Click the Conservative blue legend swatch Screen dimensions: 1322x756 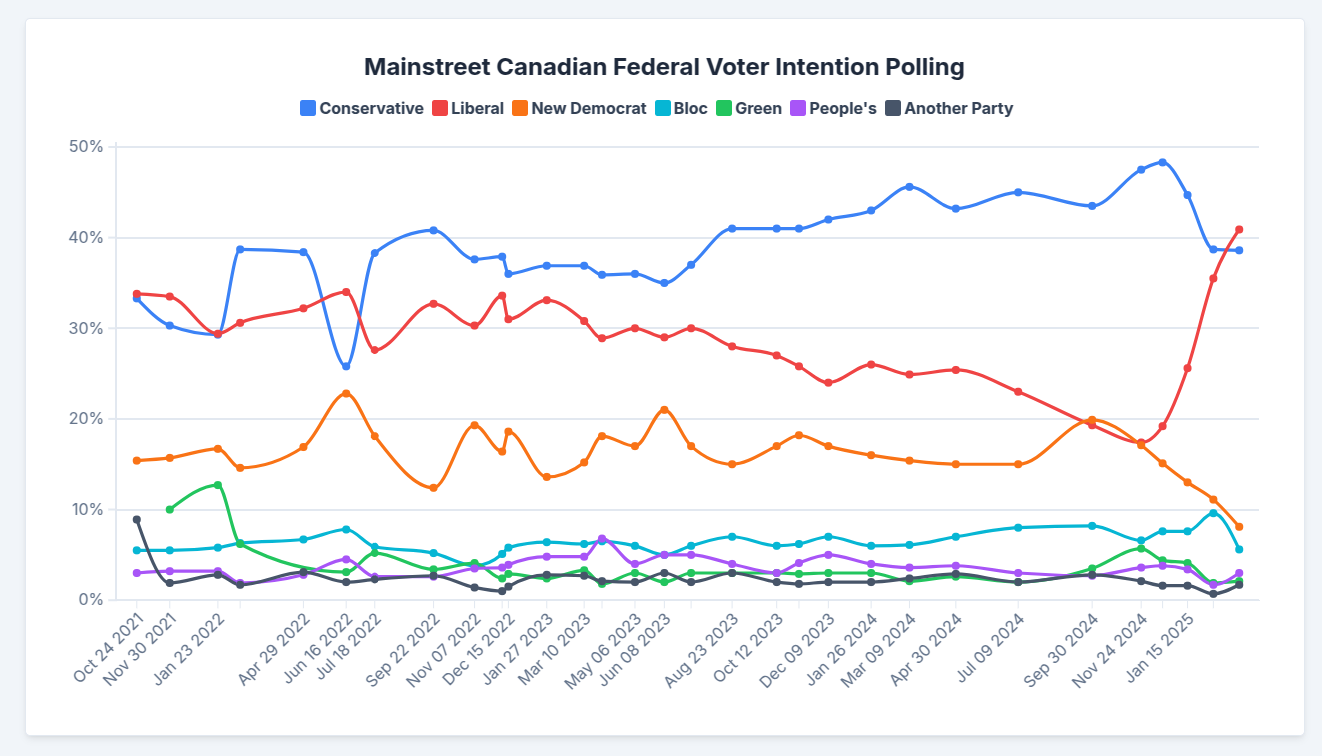(x=308, y=108)
